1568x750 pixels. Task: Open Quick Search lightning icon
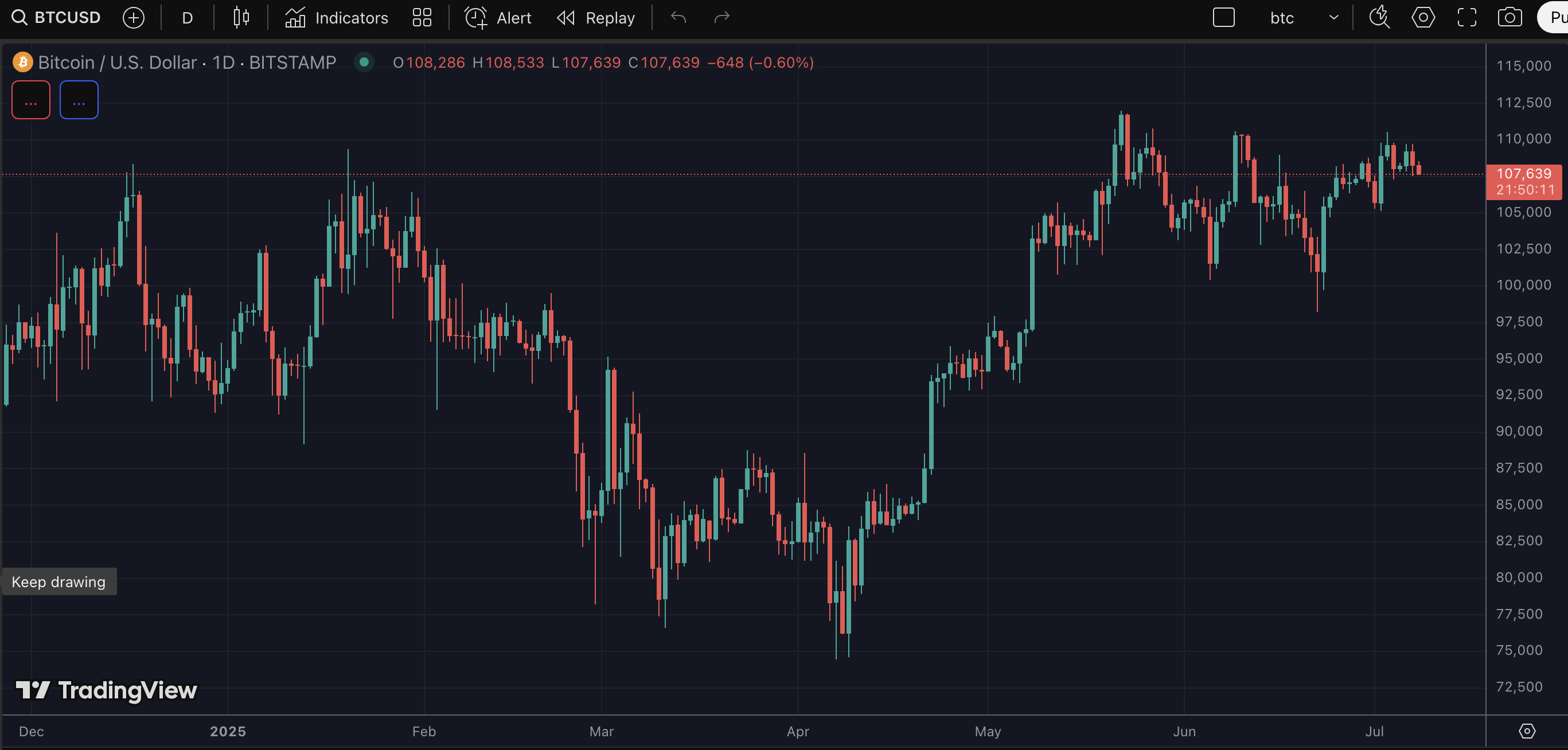pyautogui.click(x=1379, y=18)
